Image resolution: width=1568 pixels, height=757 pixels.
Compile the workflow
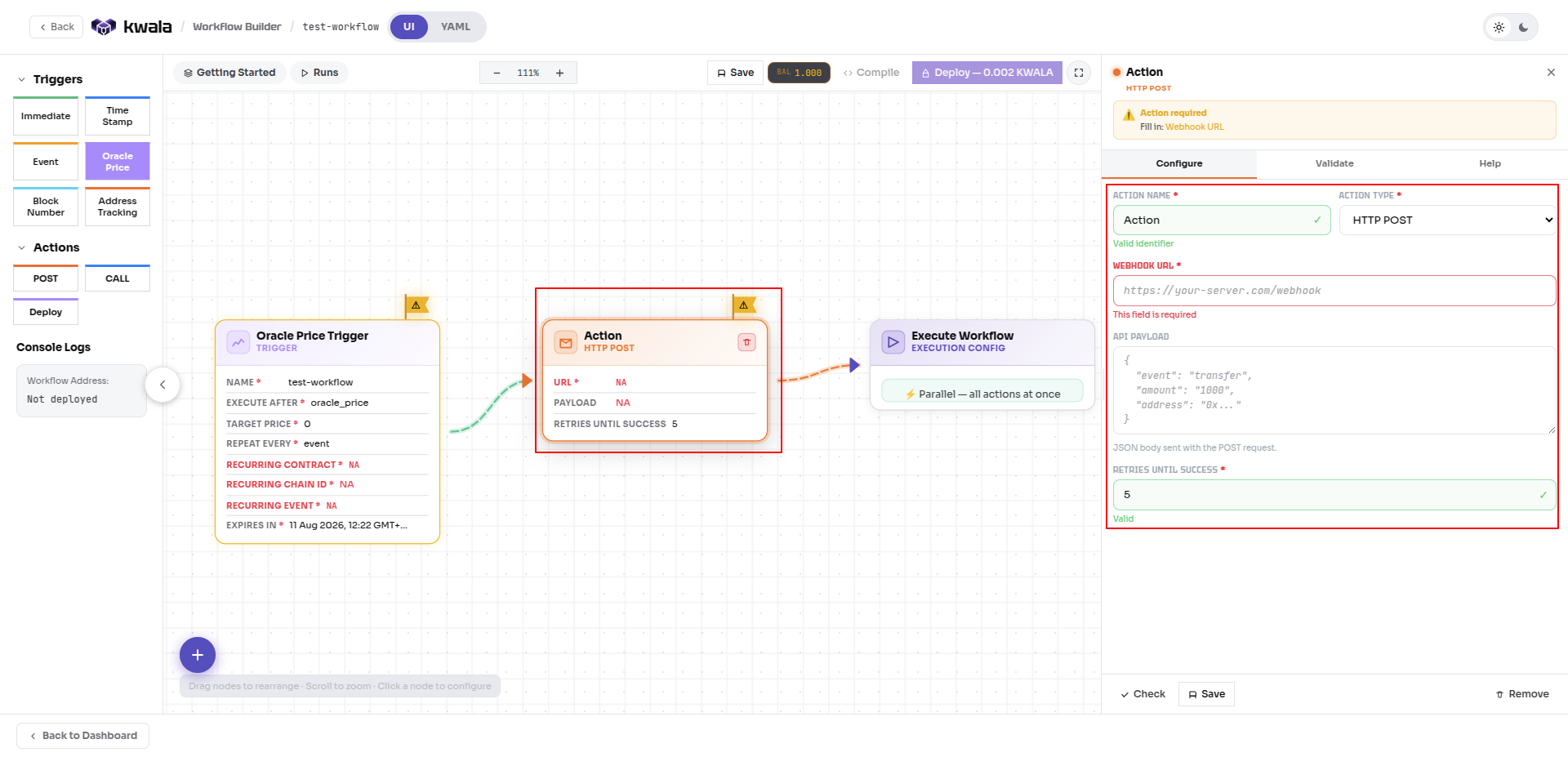[871, 73]
